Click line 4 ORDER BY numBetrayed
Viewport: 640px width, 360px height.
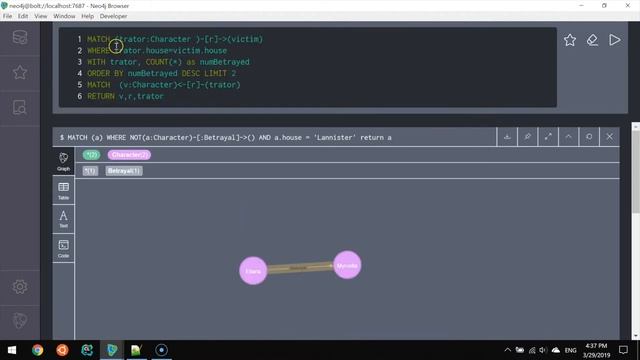click(x=161, y=73)
